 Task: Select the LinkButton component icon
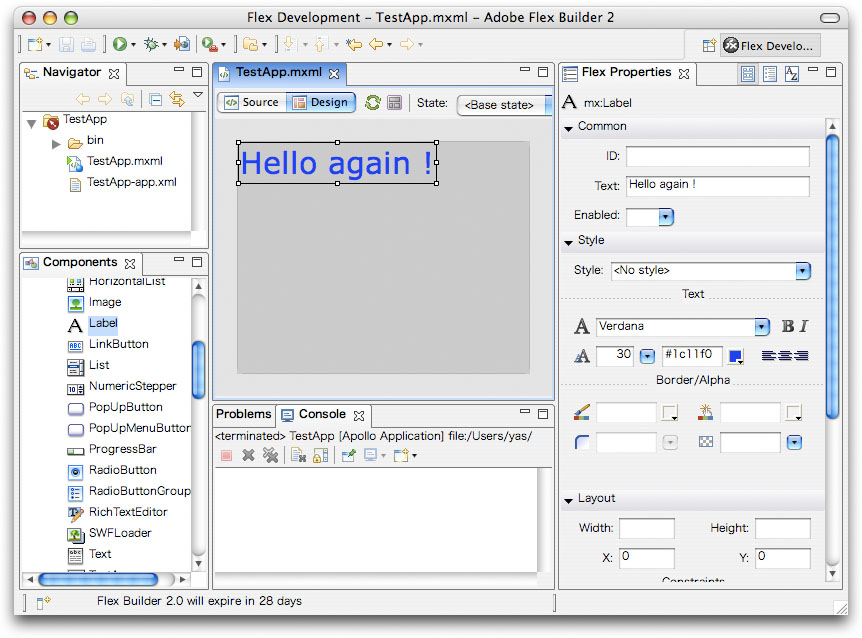[x=75, y=346]
